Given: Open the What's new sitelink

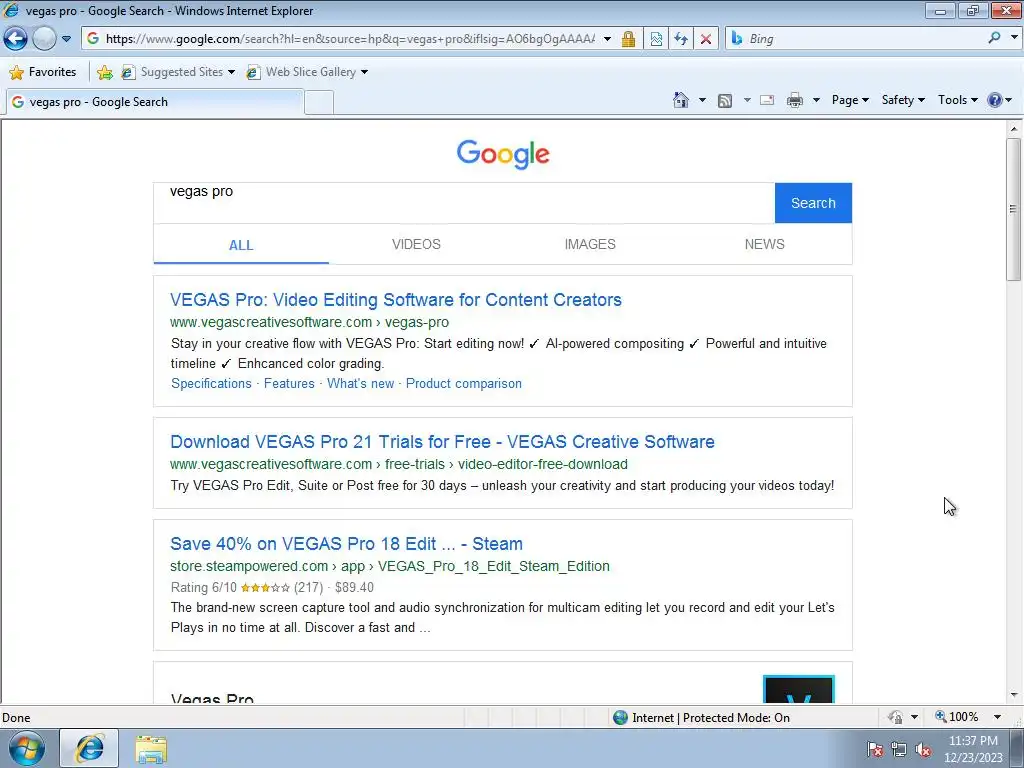Looking at the screenshot, I should coord(360,383).
